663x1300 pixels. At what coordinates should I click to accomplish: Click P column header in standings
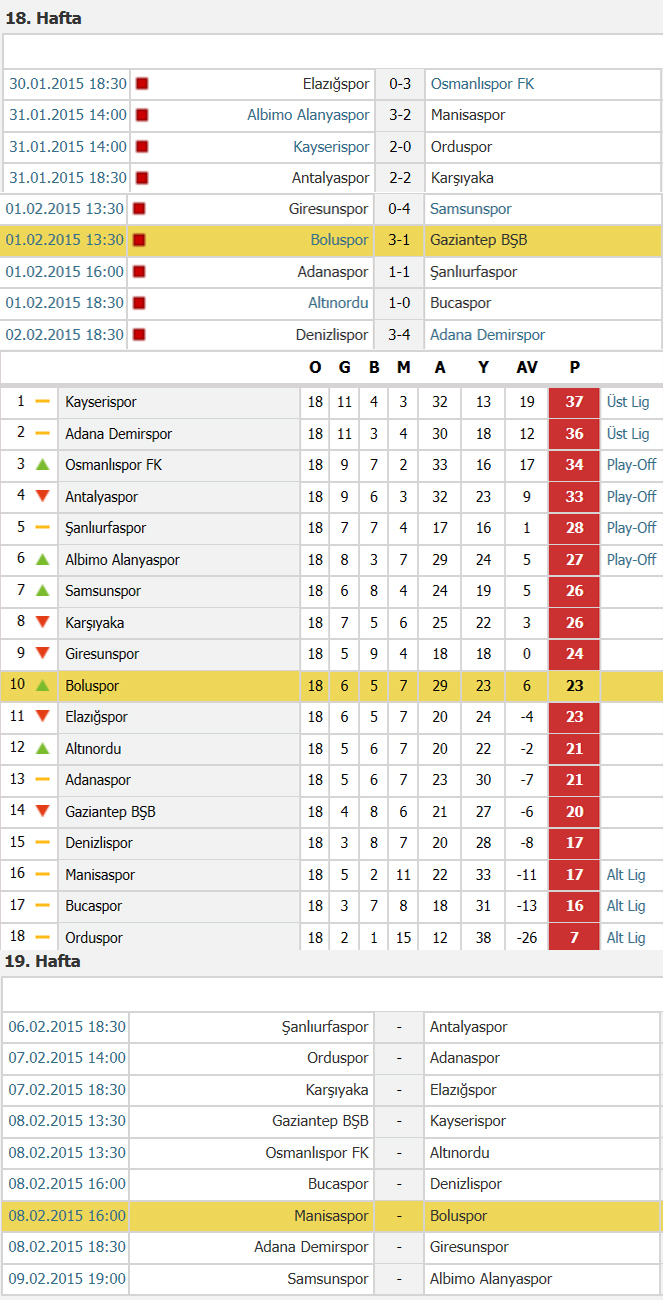[x=574, y=368]
